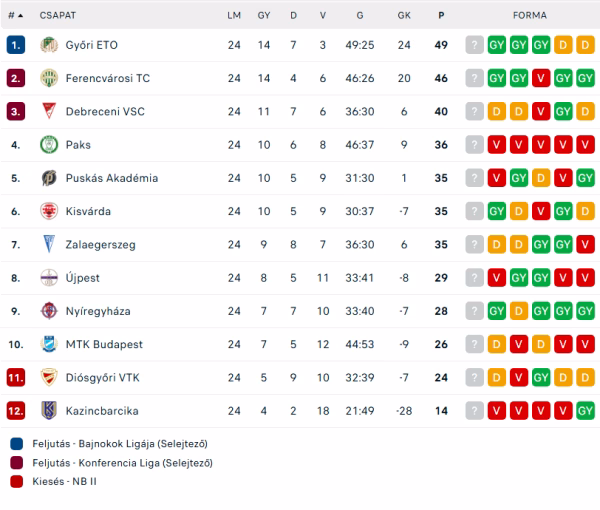
Task: Click the blue rank 1 position badge
Action: click(15, 45)
